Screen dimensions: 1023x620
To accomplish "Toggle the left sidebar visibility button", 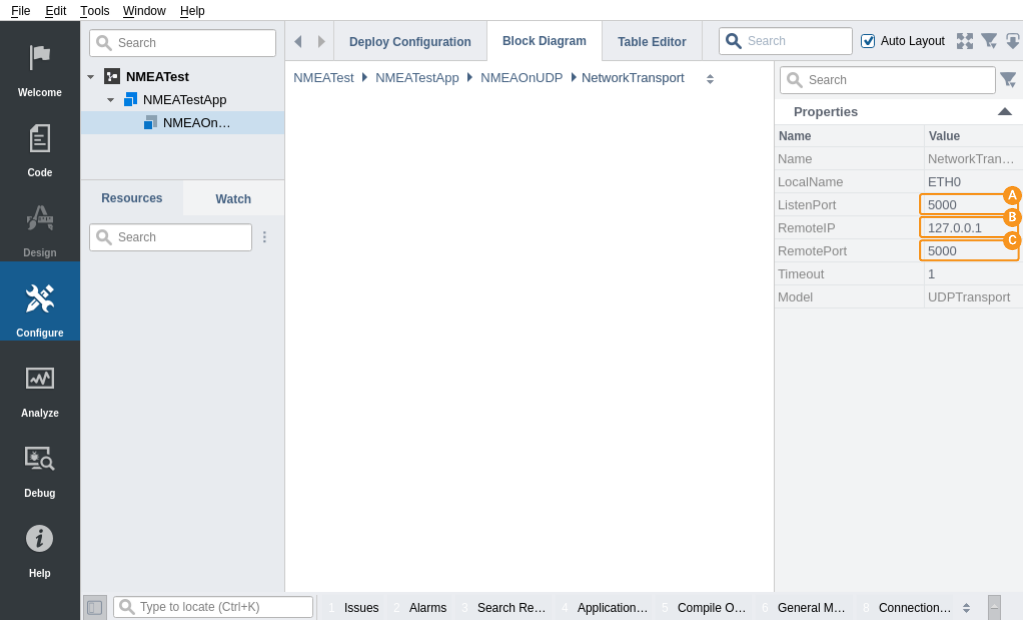I will pyautogui.click(x=94, y=607).
